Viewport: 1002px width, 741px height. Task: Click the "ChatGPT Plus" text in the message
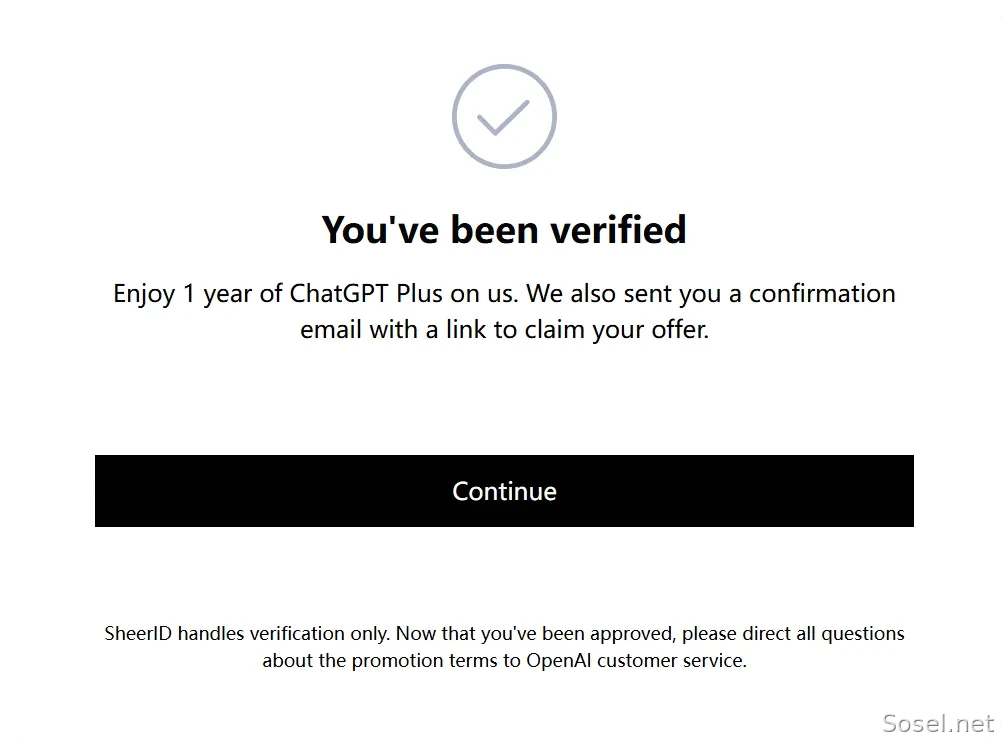[x=366, y=294]
